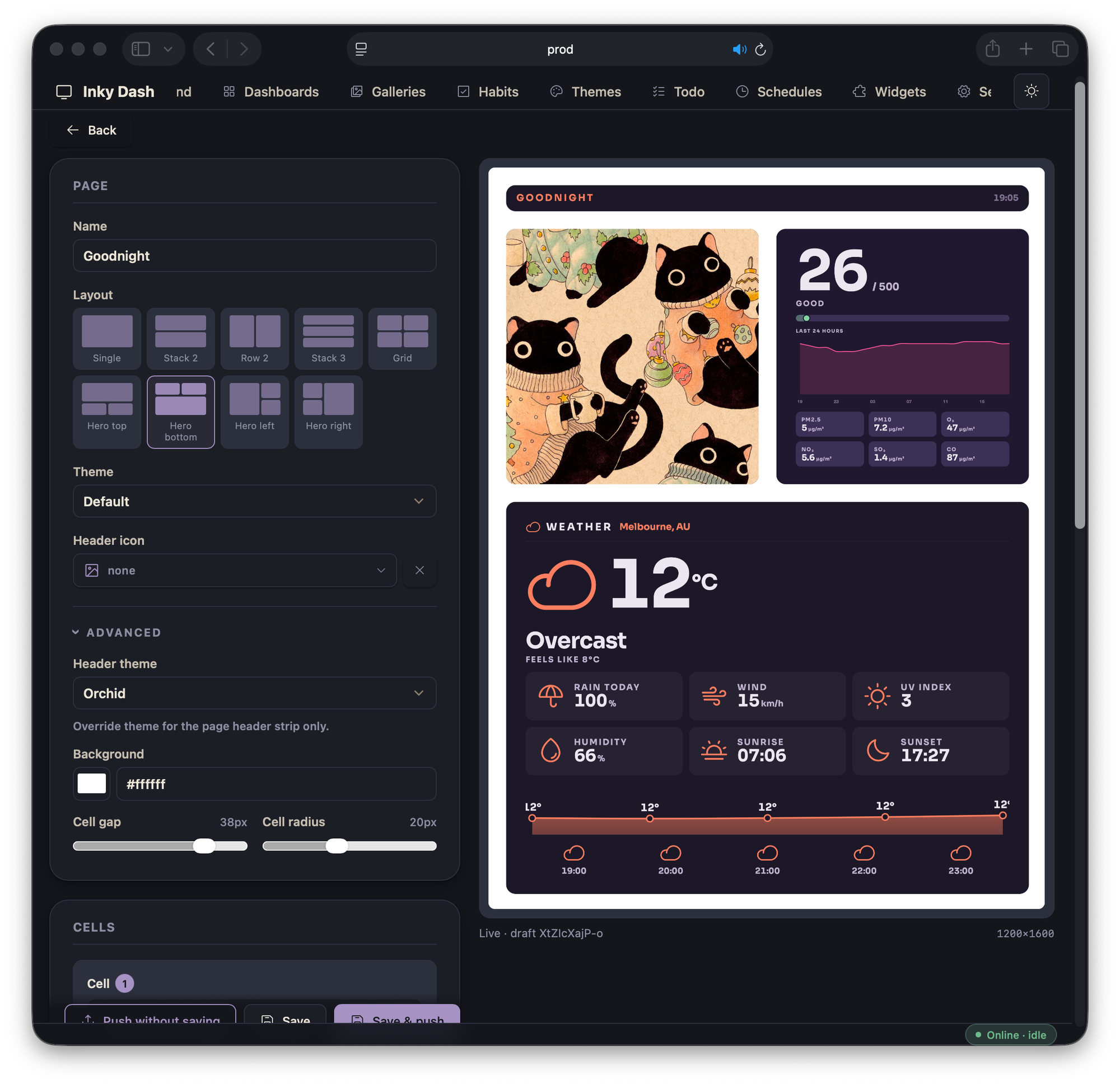The height and width of the screenshot is (1085, 1120).
Task: Click the Name input field containing Goodnight
Action: click(x=255, y=256)
